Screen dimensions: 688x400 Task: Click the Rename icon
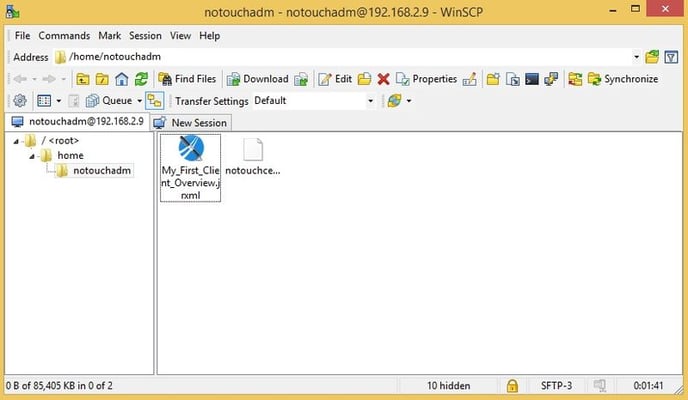(469, 79)
